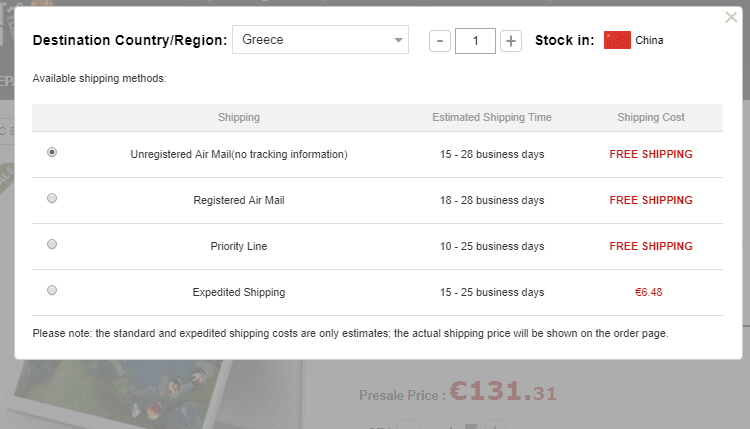The height and width of the screenshot is (429, 750).
Task: Click the Priority Line label text
Action: tap(238, 246)
